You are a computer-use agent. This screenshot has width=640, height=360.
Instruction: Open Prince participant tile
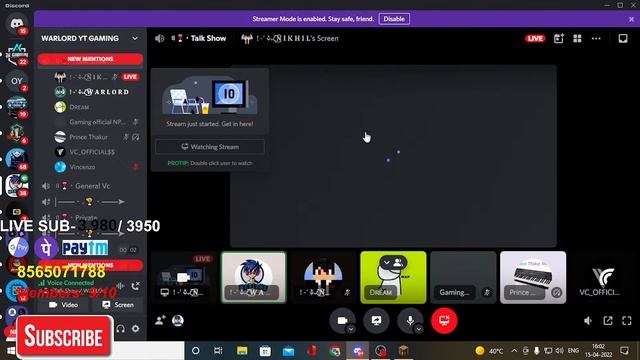point(533,278)
